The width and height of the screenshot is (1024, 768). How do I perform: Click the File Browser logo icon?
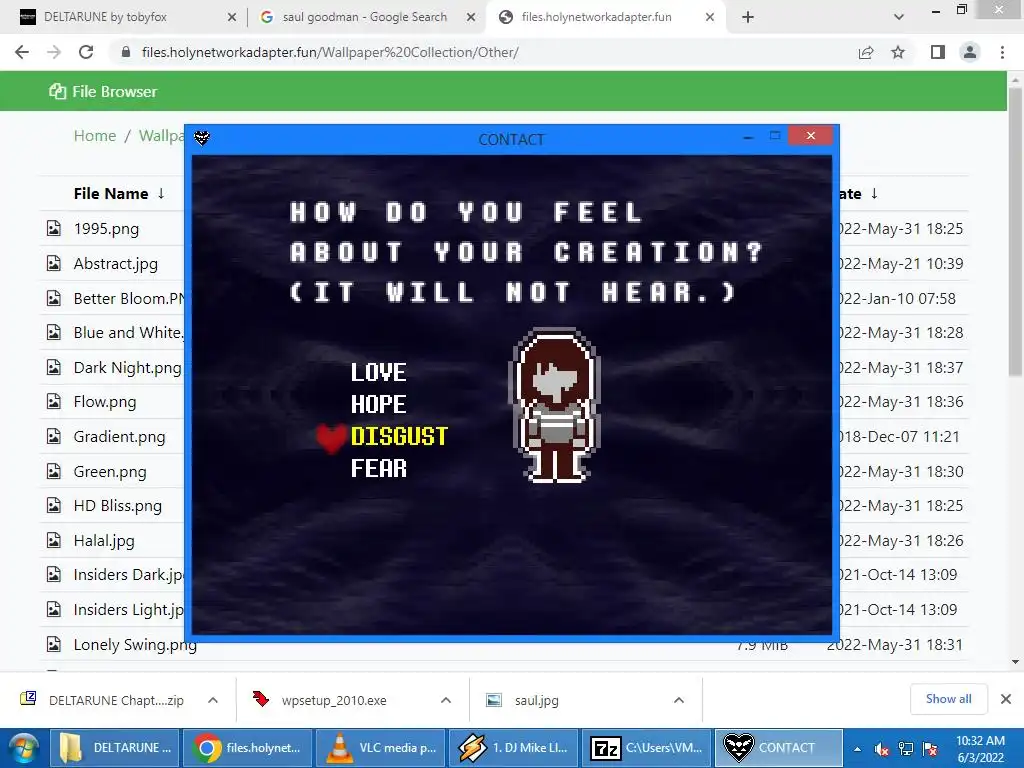pyautogui.click(x=57, y=91)
